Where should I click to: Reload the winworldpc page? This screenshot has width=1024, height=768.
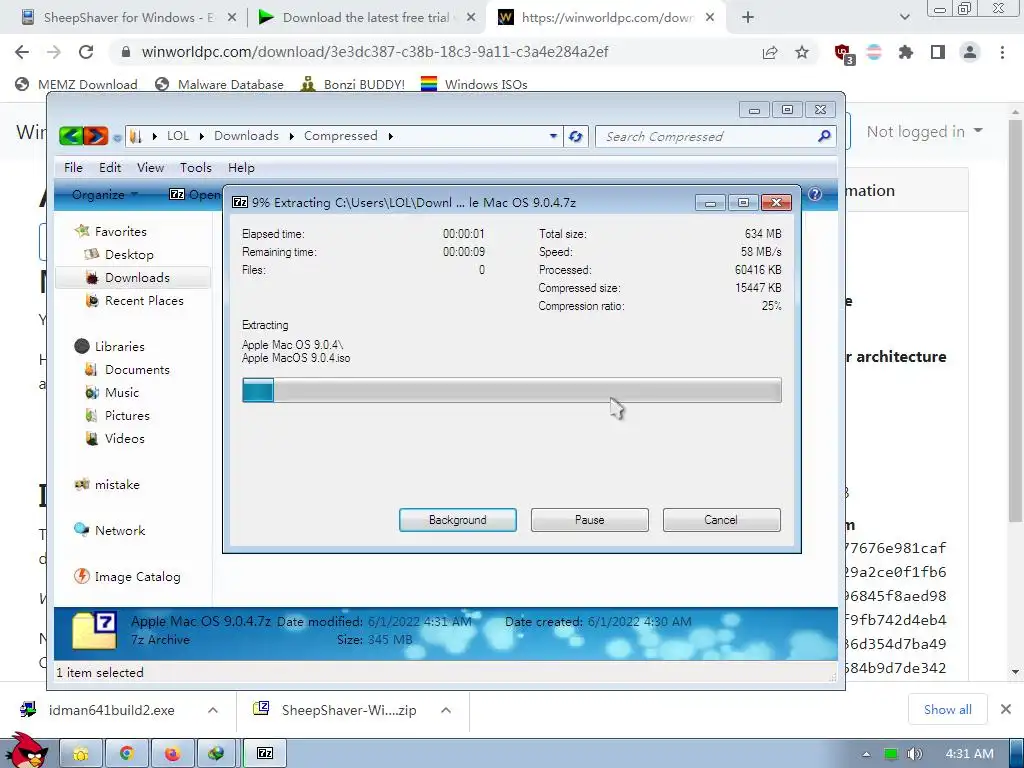tap(86, 52)
